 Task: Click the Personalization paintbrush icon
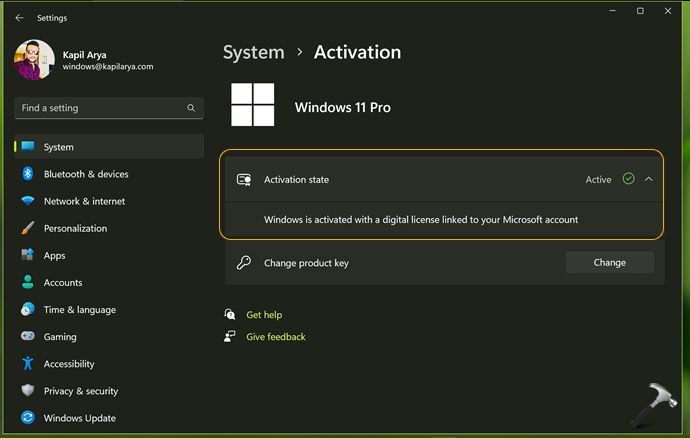[x=28, y=228]
